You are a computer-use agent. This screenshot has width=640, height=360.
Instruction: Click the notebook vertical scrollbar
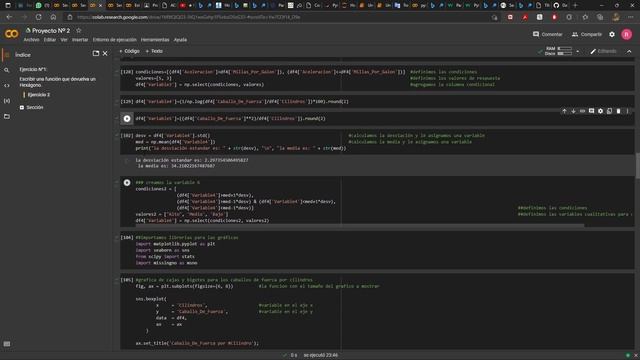(x=637, y=165)
